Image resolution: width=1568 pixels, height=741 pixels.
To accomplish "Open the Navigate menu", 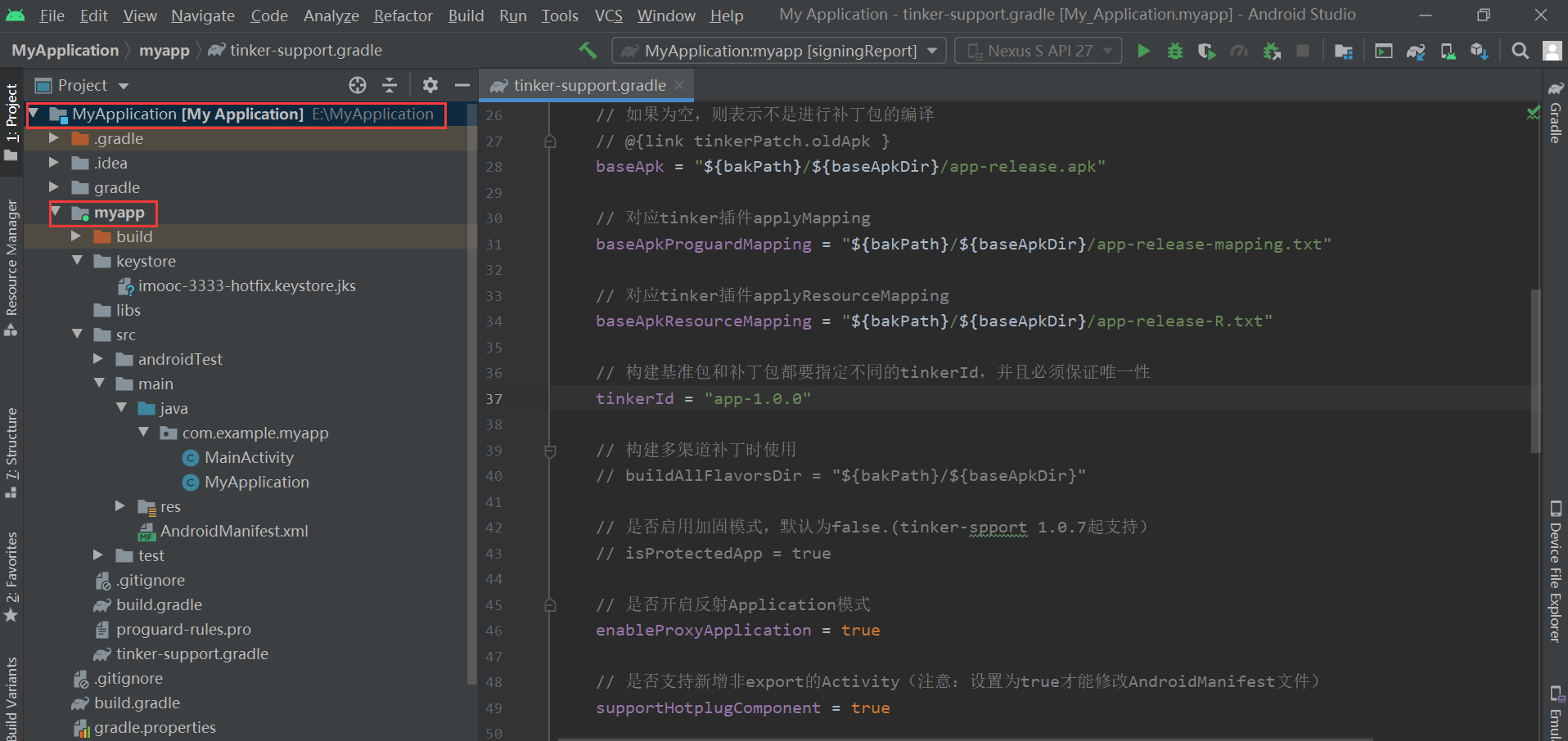I will [x=203, y=16].
